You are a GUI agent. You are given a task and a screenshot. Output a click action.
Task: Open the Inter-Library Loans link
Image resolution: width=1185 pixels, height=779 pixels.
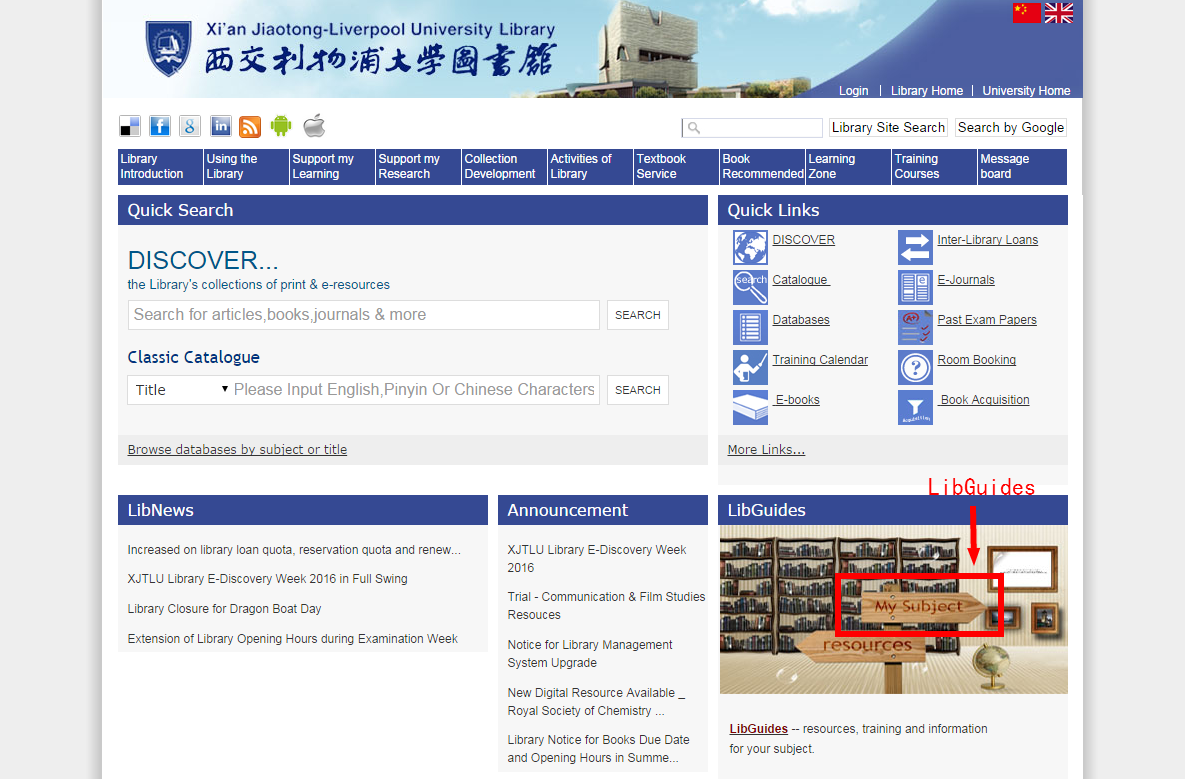[x=988, y=240]
